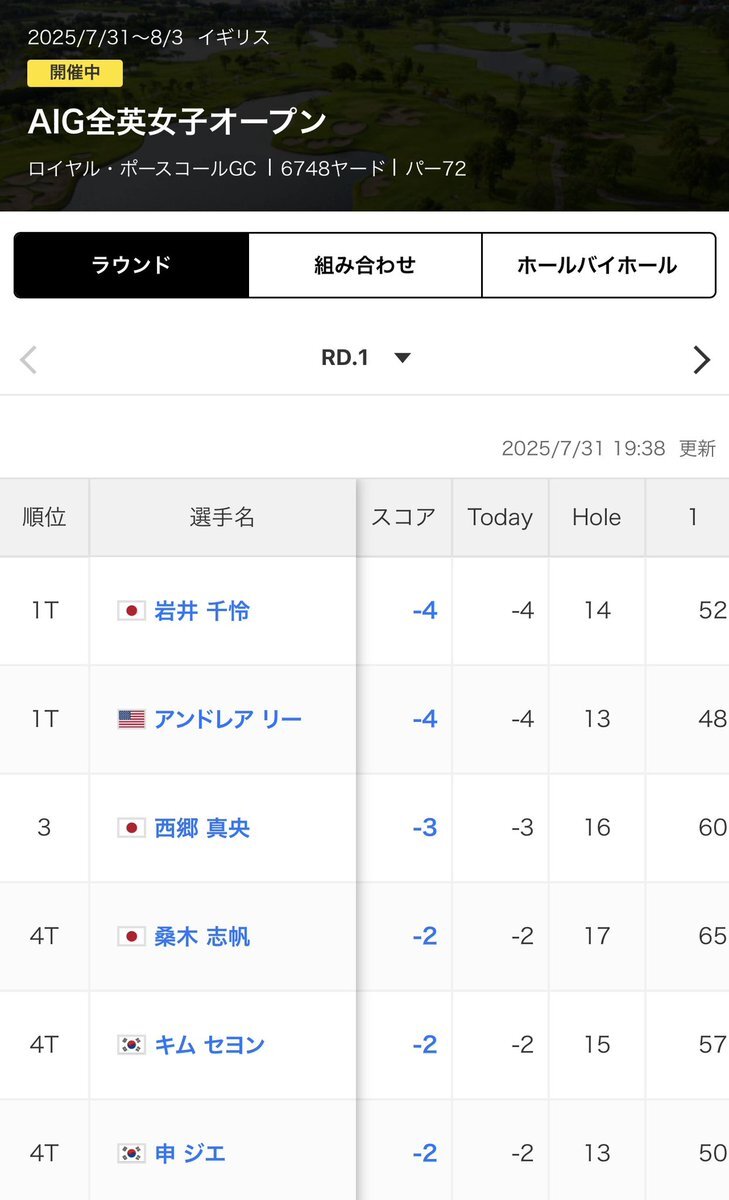The image size is (729, 1200).
Task: Open the RD.1 round dropdown
Action: tap(365, 358)
